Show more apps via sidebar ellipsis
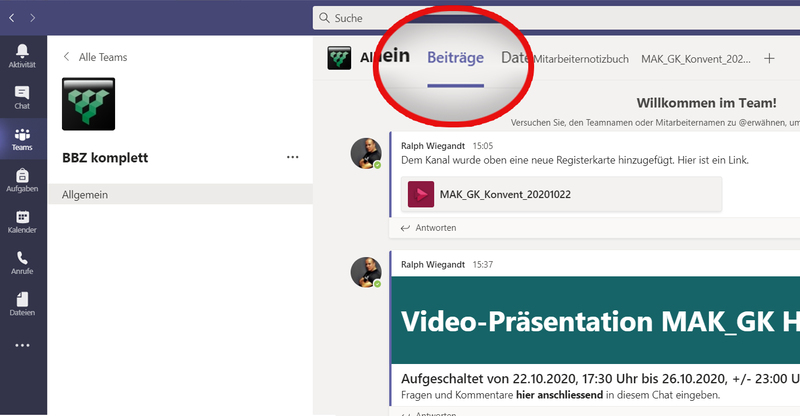800x416 pixels. 22,346
